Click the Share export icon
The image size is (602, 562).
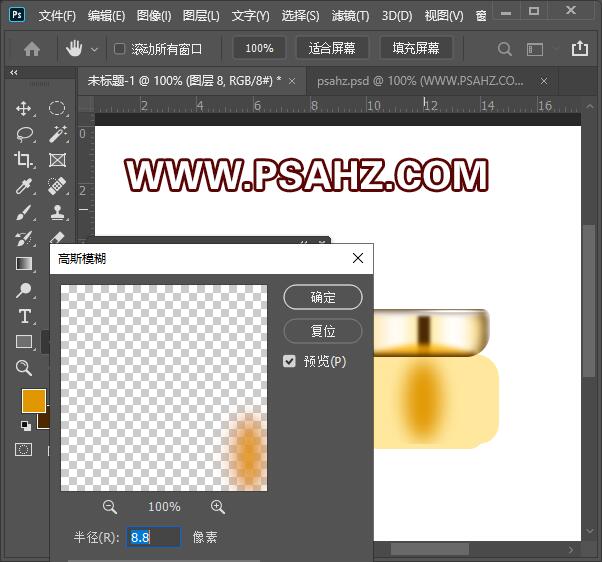580,48
